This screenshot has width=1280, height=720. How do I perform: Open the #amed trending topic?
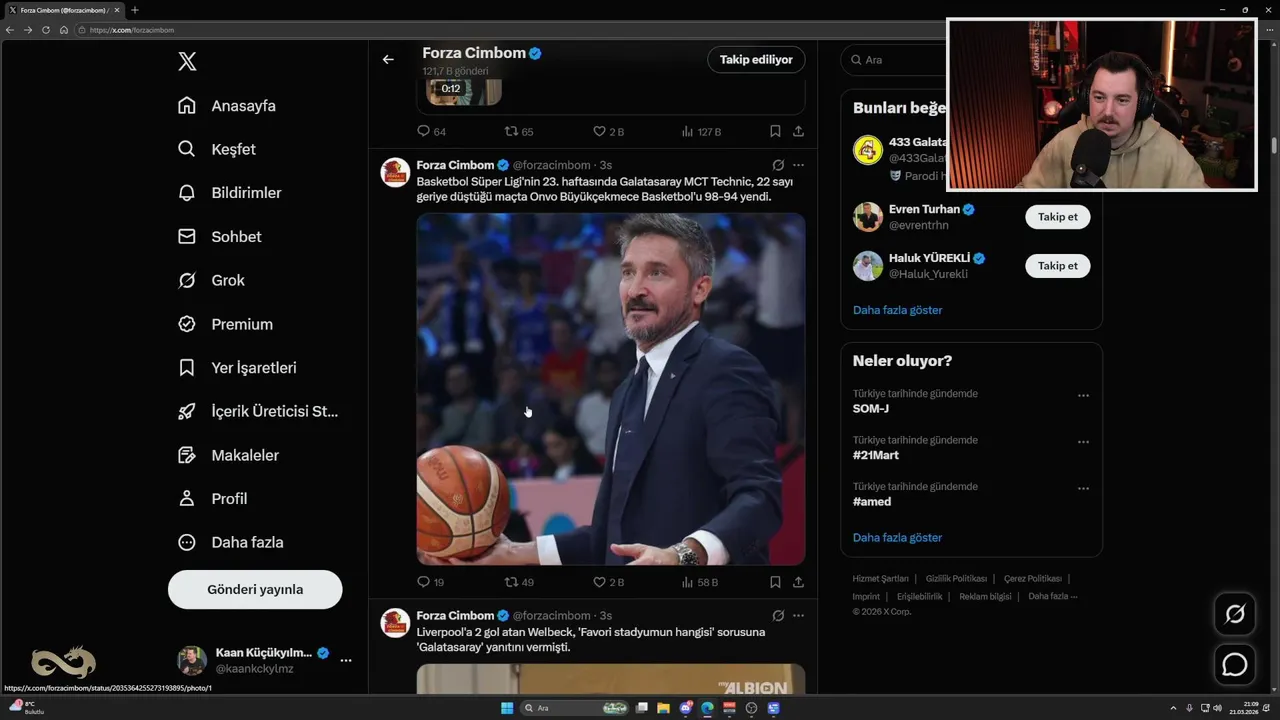872,502
